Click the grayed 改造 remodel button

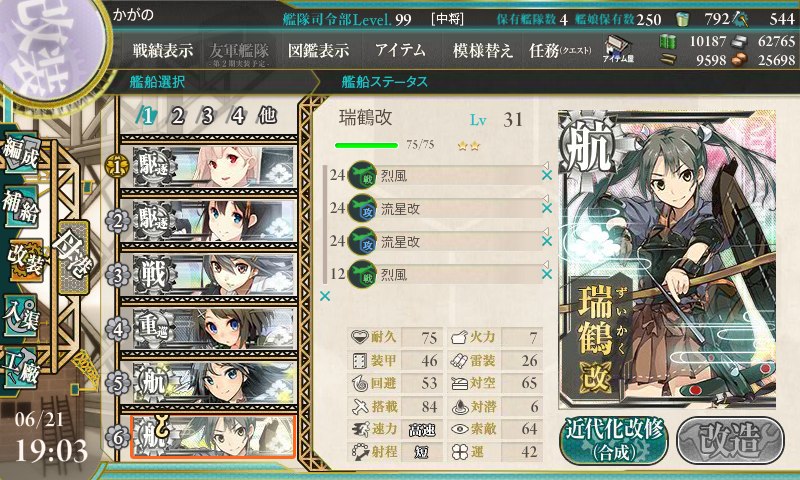(730, 440)
